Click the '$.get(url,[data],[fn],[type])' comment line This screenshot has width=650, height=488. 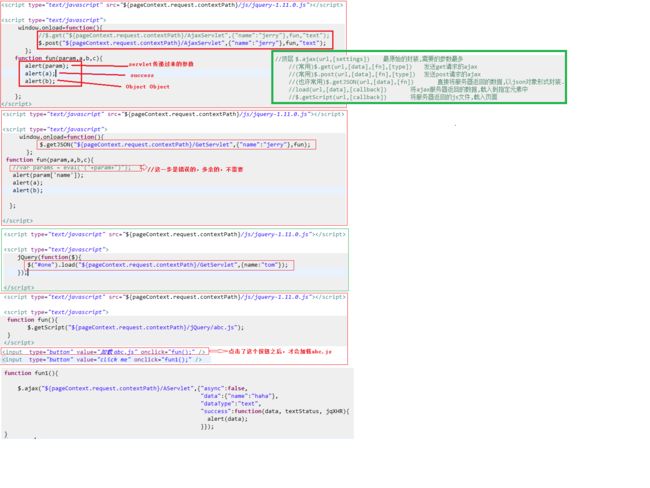[x=383, y=67]
